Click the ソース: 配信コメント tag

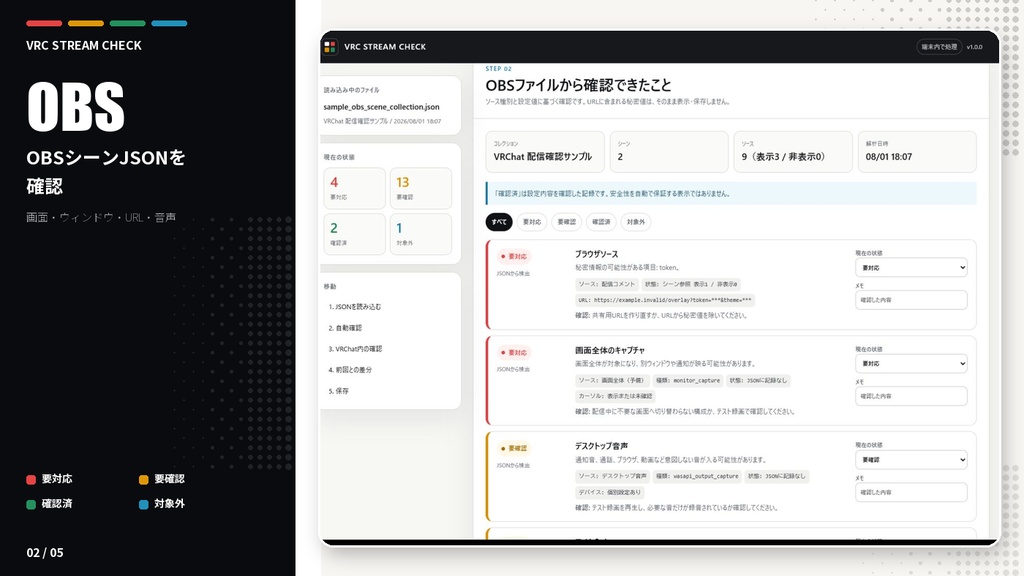coord(607,284)
